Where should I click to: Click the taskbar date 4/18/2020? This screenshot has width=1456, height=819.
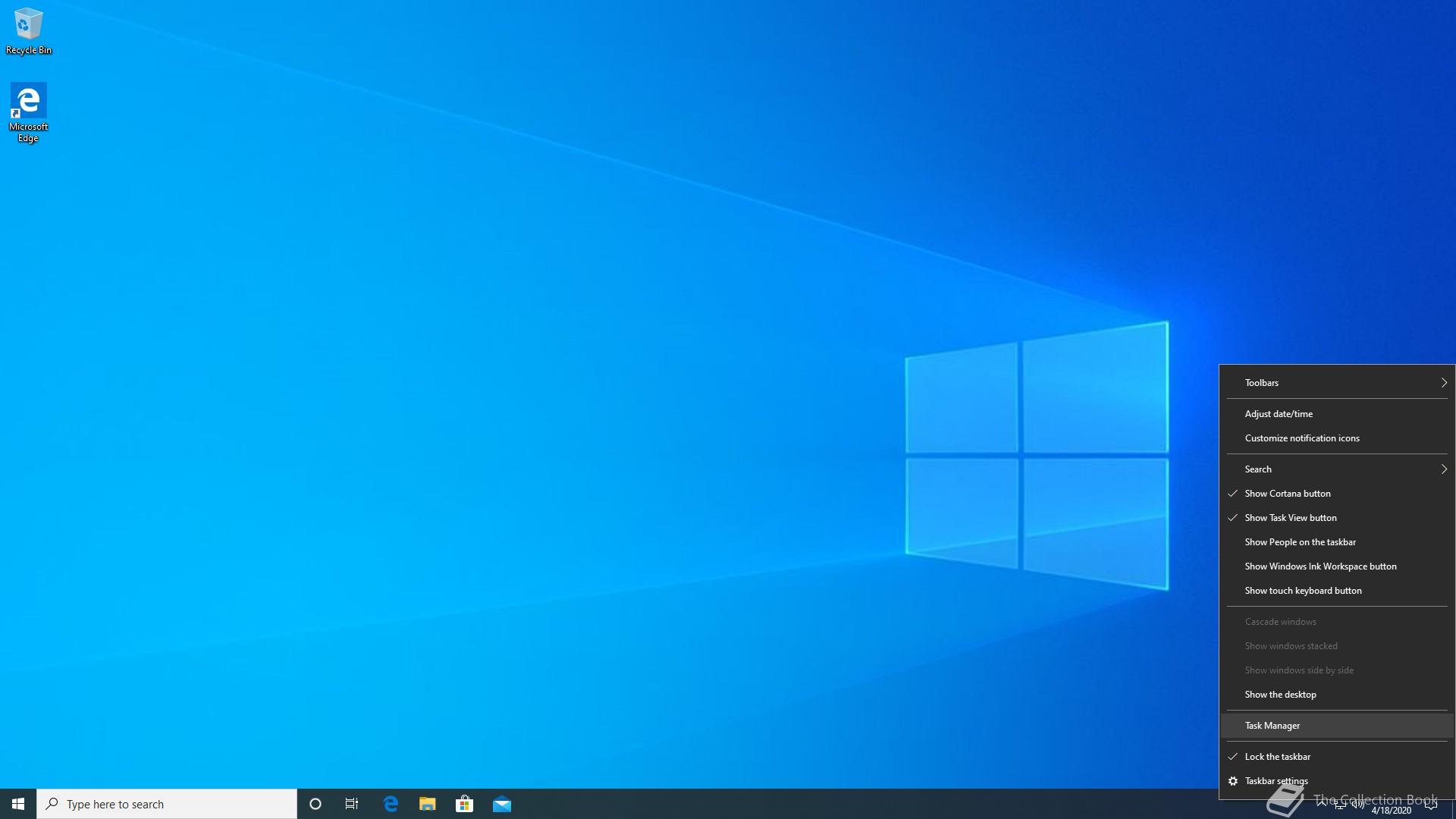pos(1392,811)
